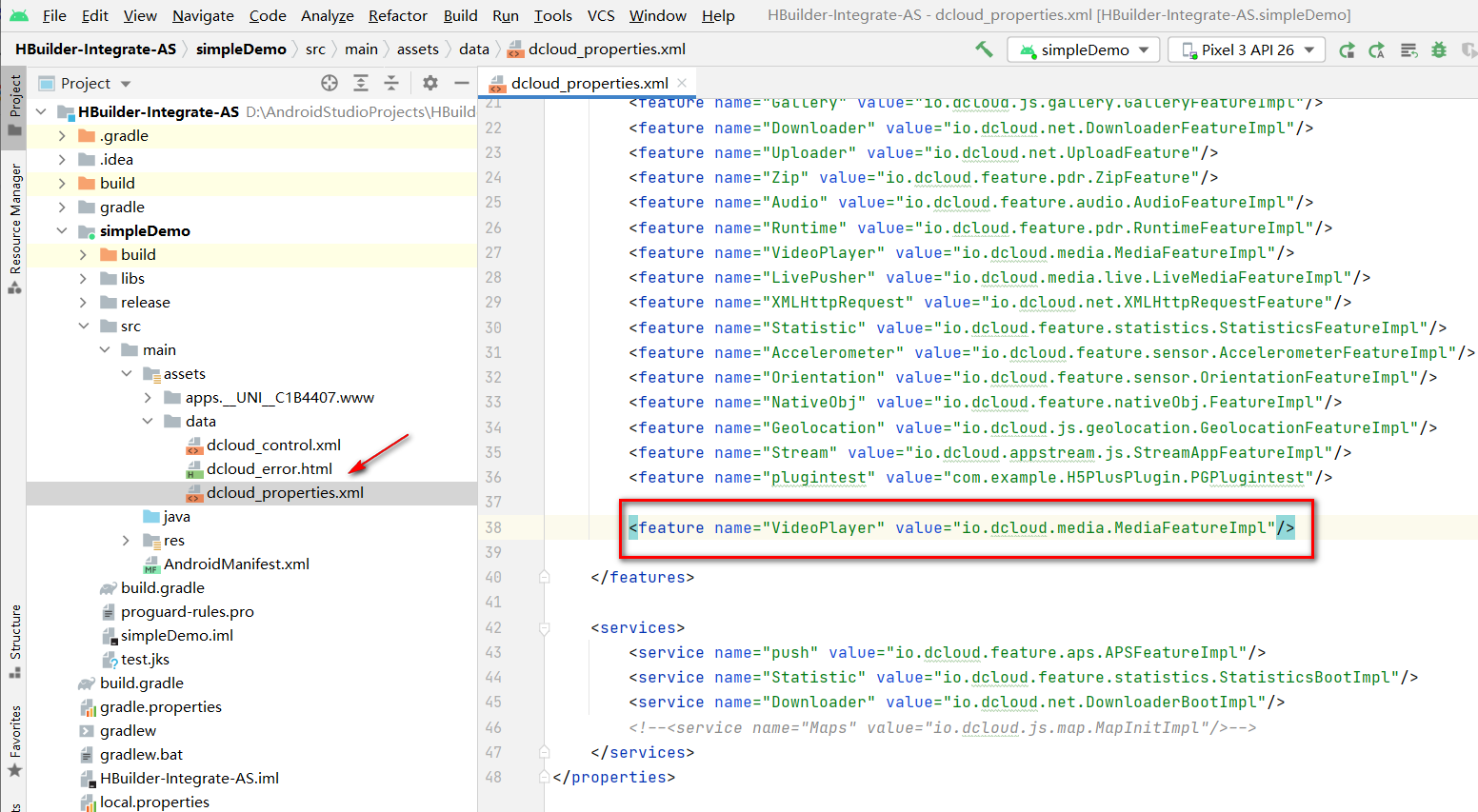Image resolution: width=1478 pixels, height=812 pixels.
Task: Open the Refactor menu
Action: 398,15
